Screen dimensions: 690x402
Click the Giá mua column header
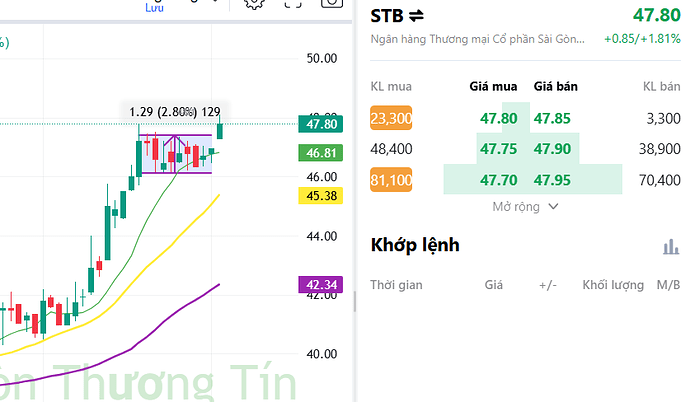tap(493, 86)
